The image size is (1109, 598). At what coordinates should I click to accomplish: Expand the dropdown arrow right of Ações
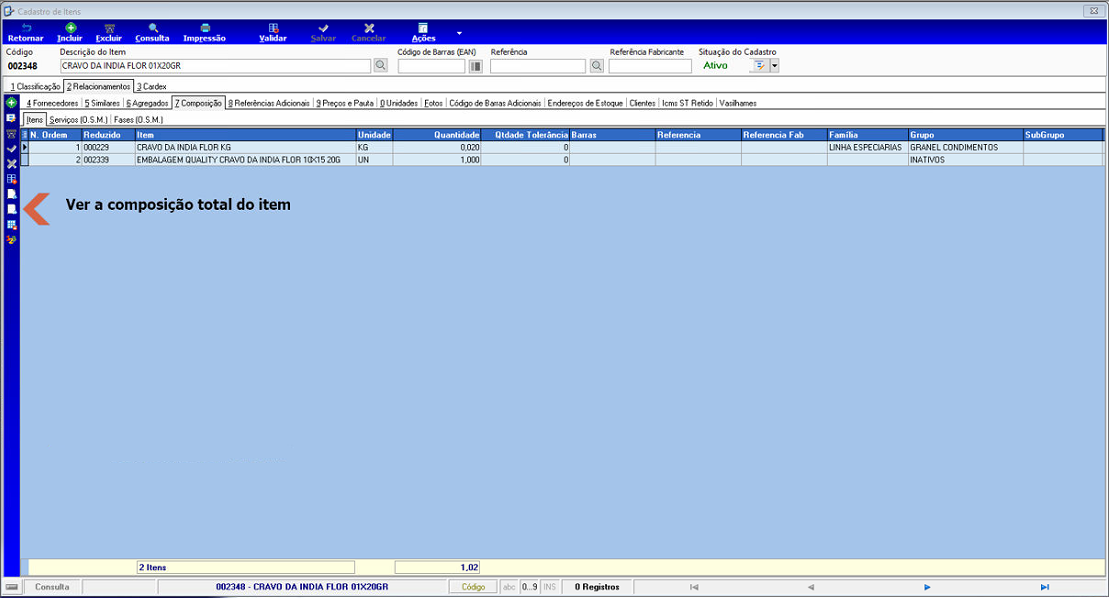click(459, 33)
